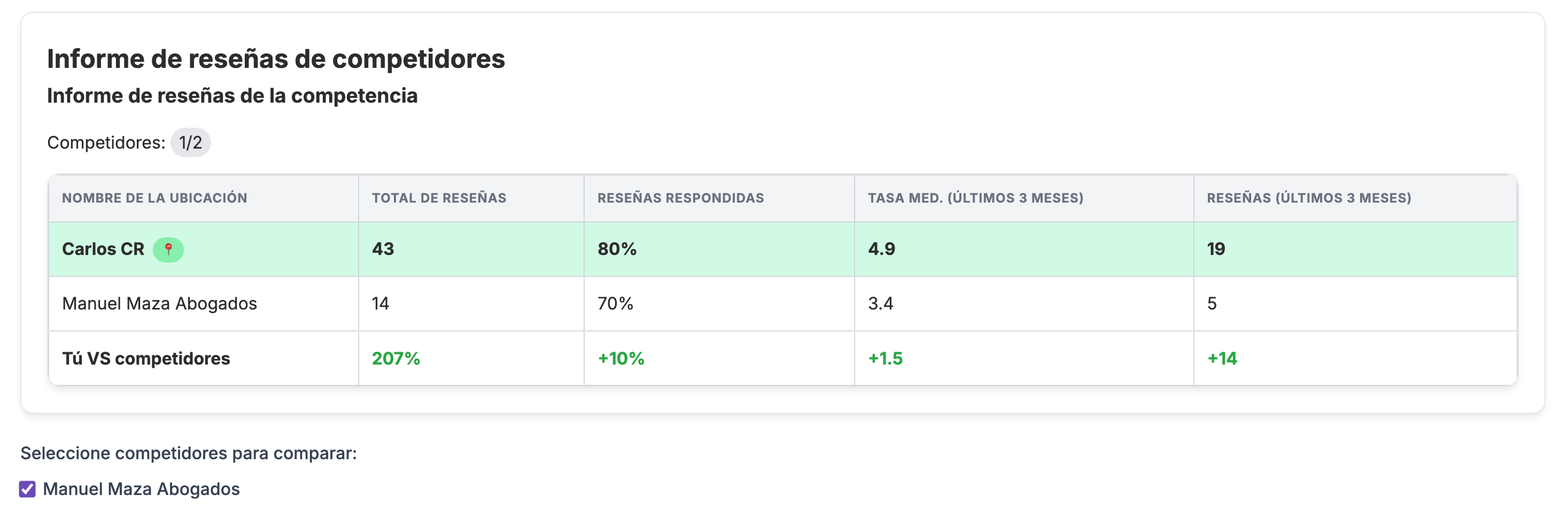This screenshot has height=510, width=1568.
Task: Click the +14 recent reviews difference
Action: 1222,359
